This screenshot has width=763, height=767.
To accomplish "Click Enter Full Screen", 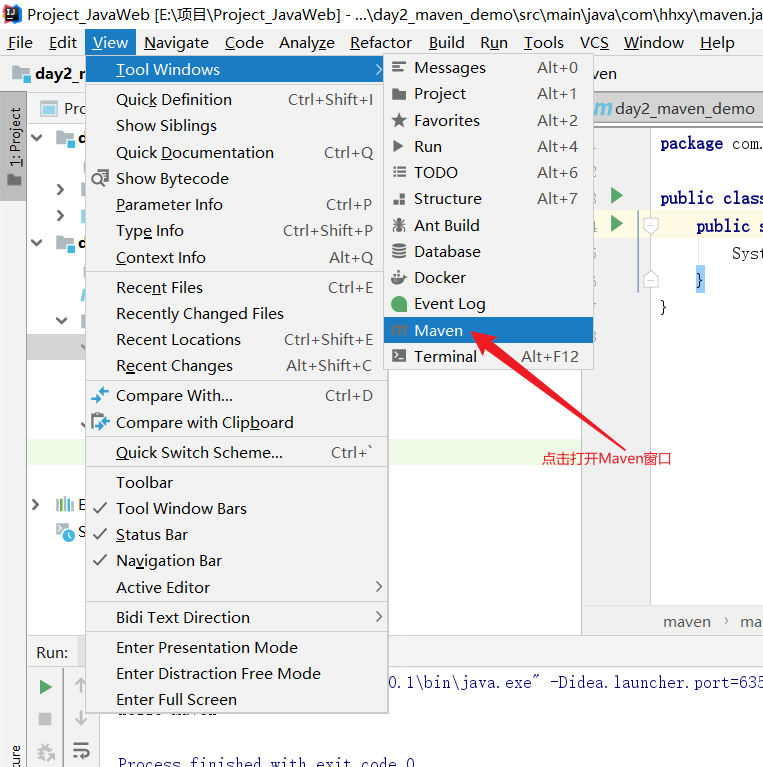I will coord(237,699).
